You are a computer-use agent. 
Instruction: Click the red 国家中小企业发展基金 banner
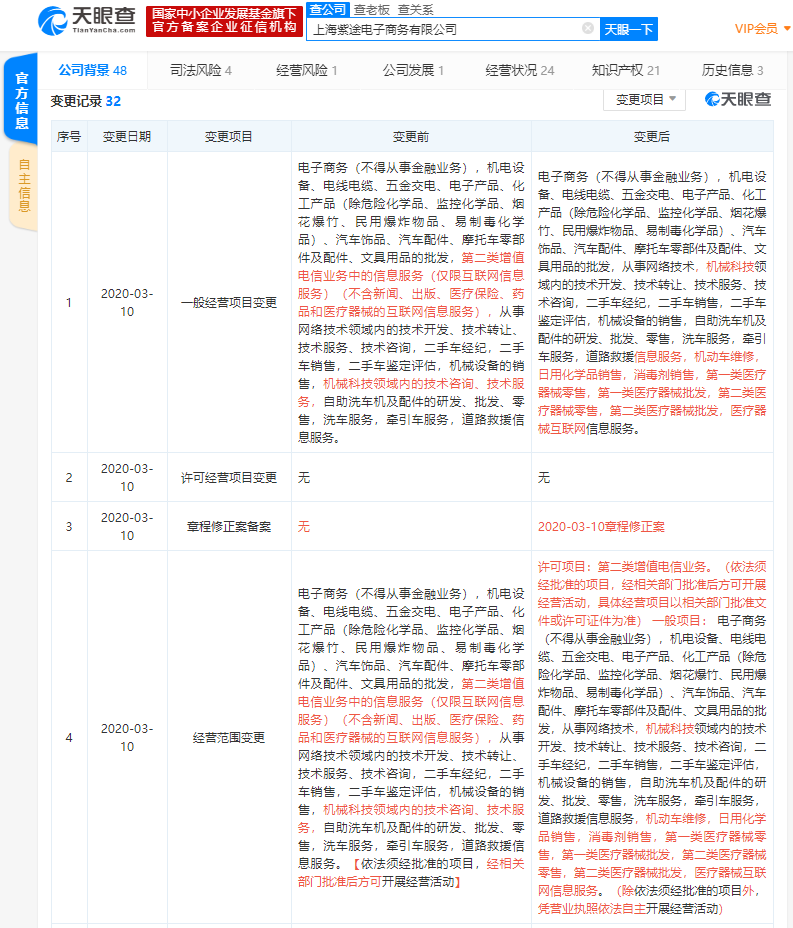(x=224, y=21)
